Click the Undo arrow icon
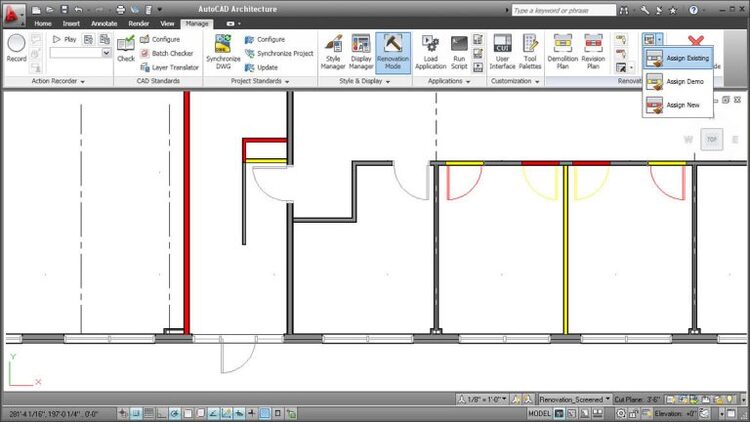 pyautogui.click(x=78, y=10)
